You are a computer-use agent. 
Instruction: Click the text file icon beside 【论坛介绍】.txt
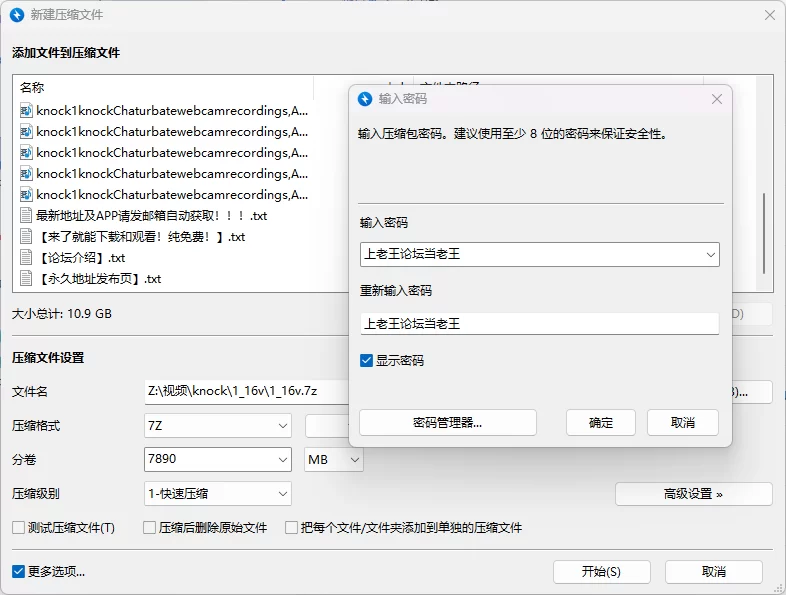27,258
